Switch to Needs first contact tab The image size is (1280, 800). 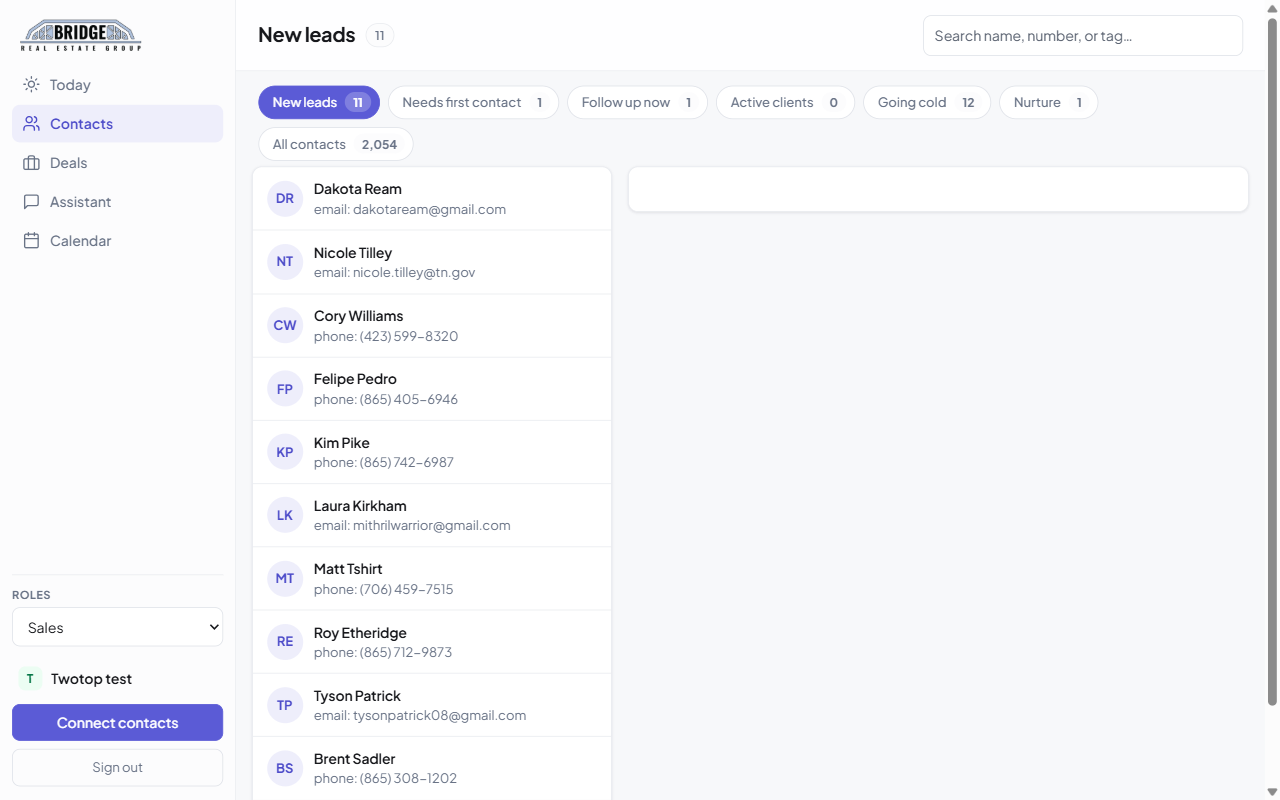473,102
